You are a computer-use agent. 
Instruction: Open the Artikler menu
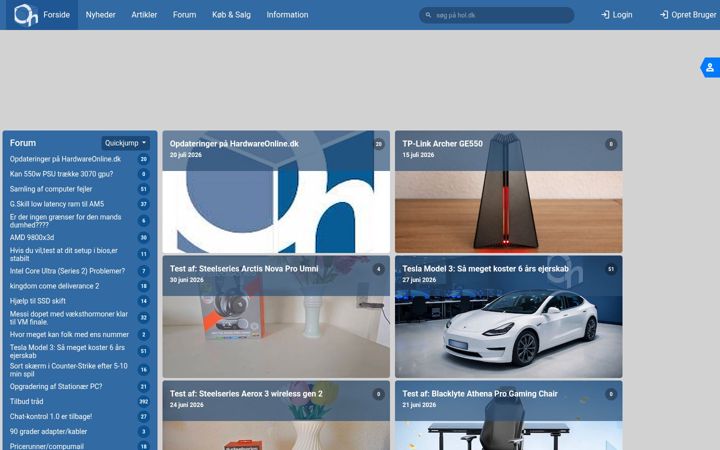(144, 15)
